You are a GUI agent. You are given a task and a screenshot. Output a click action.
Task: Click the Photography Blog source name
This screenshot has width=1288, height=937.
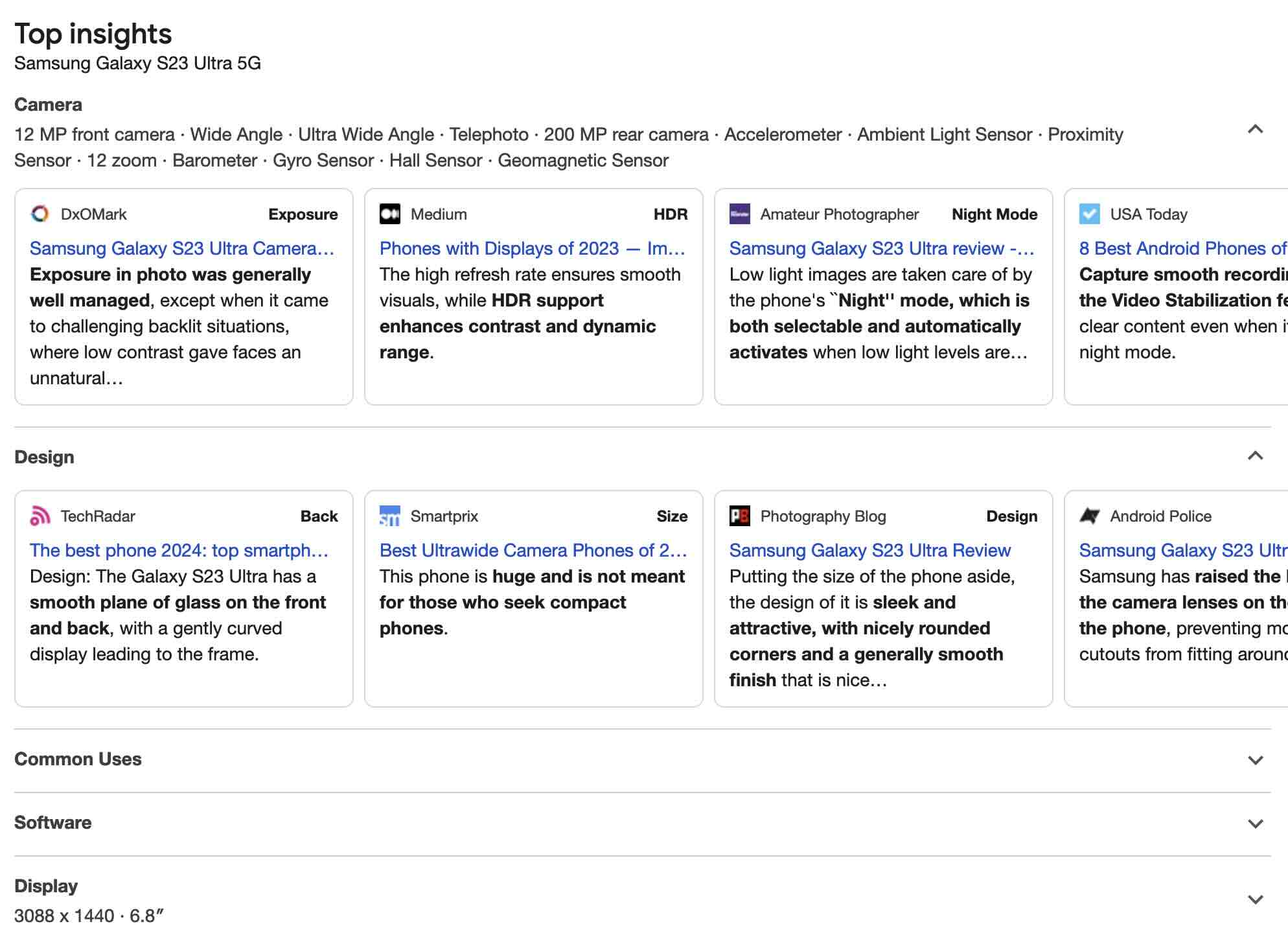[823, 516]
